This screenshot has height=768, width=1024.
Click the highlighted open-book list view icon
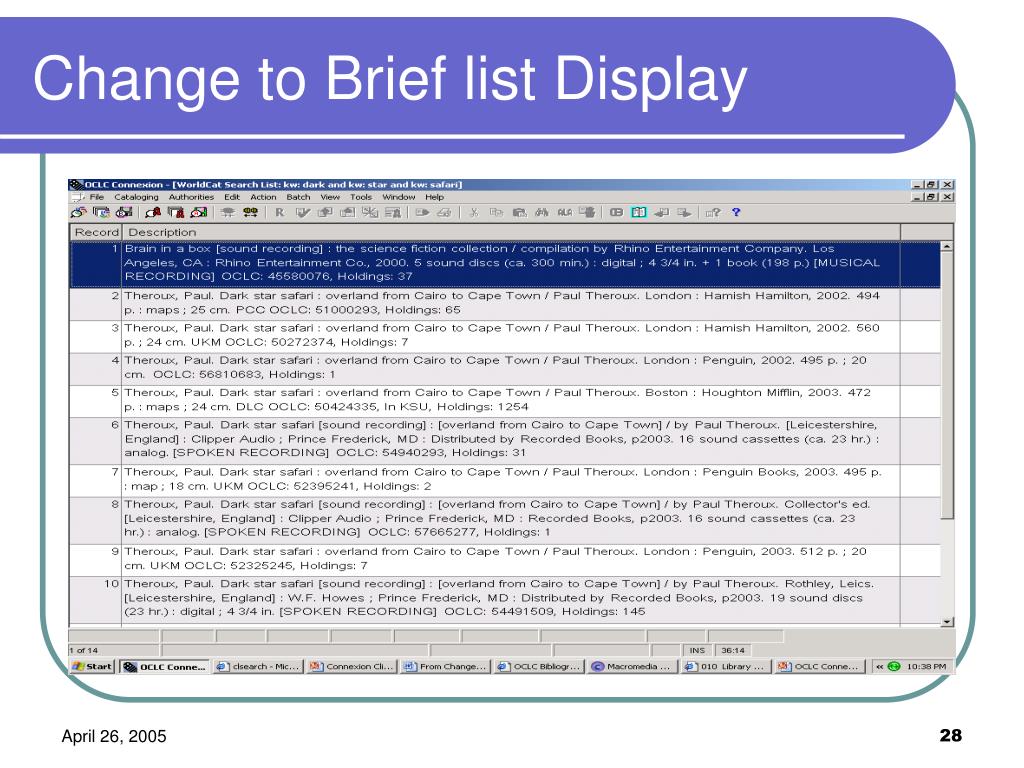tap(639, 212)
